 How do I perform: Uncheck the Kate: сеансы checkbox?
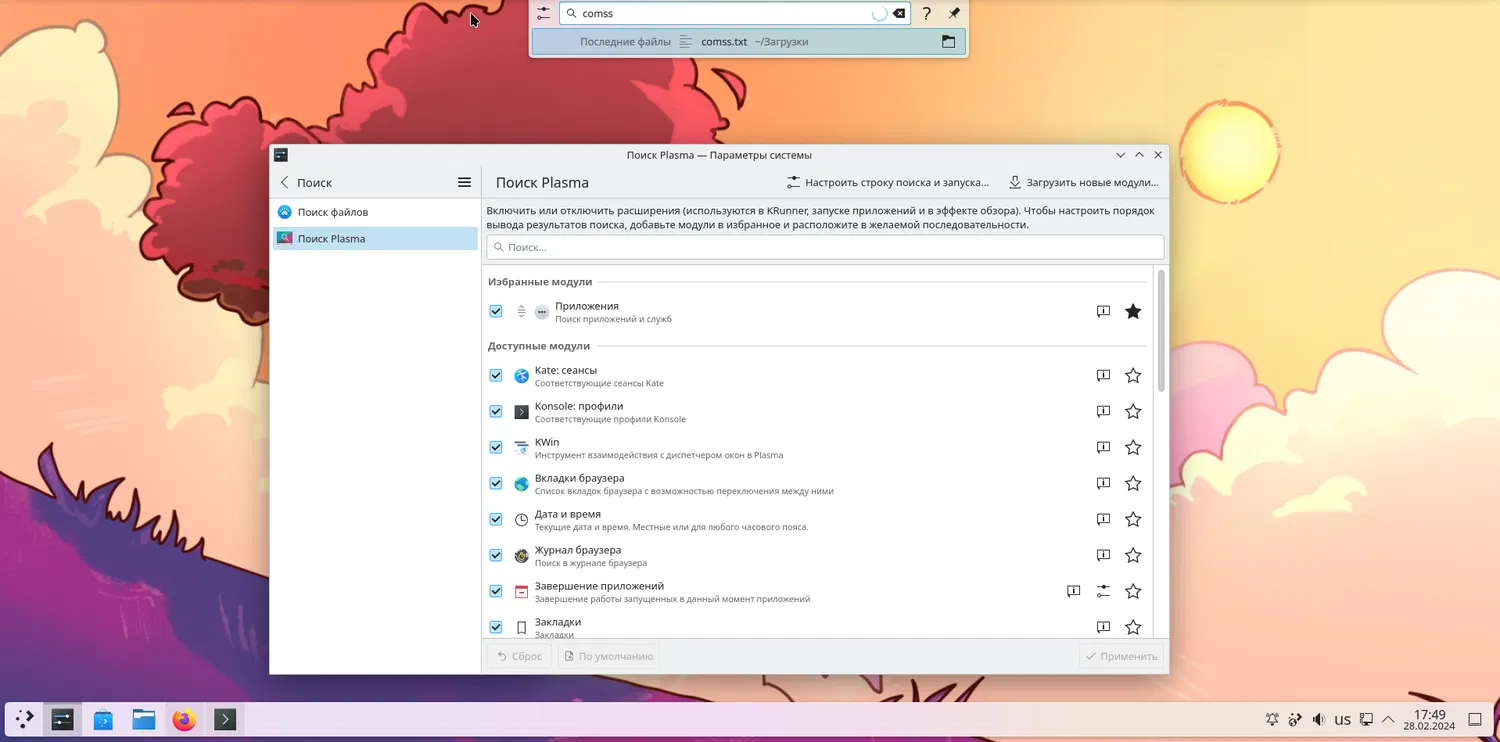click(x=496, y=376)
